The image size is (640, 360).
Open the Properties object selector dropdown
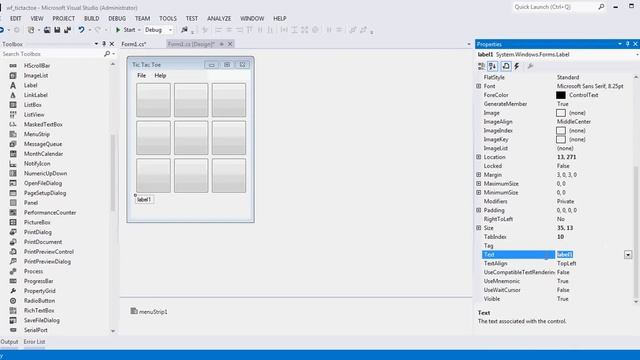[x=637, y=55]
